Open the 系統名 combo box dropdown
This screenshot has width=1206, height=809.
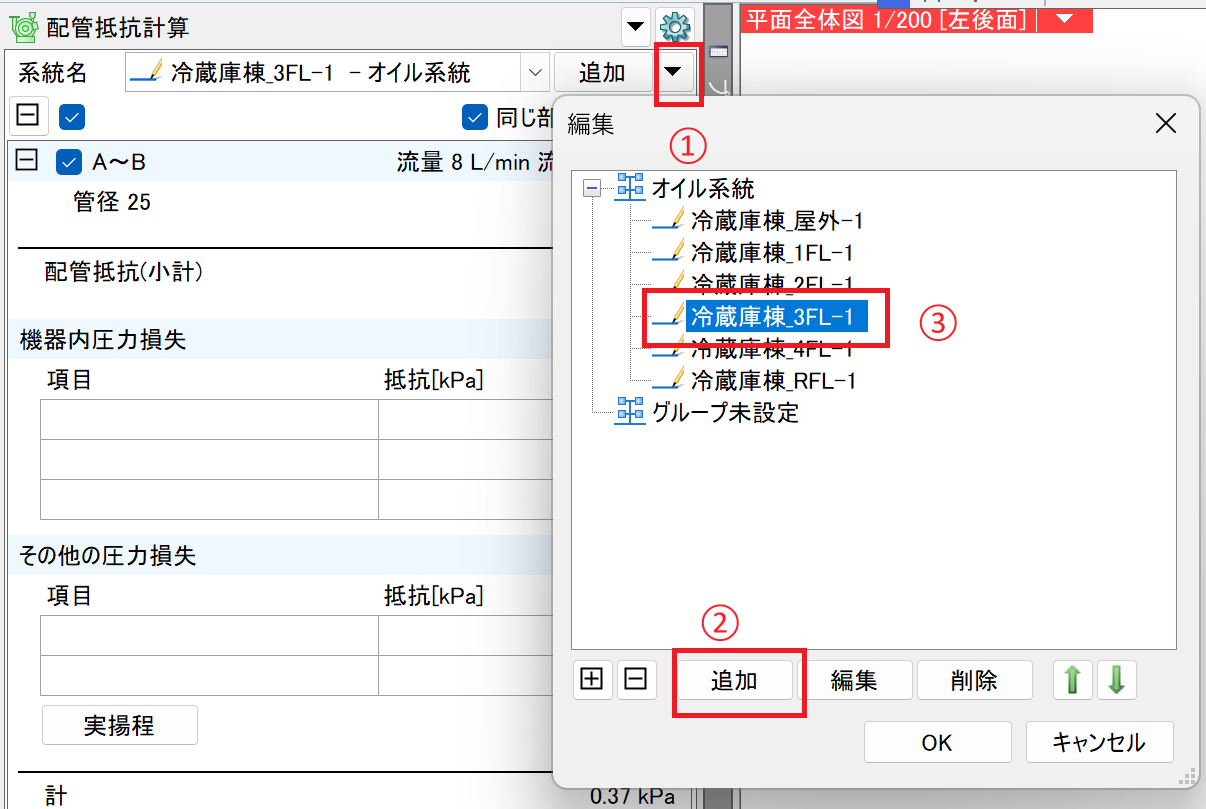pos(535,73)
